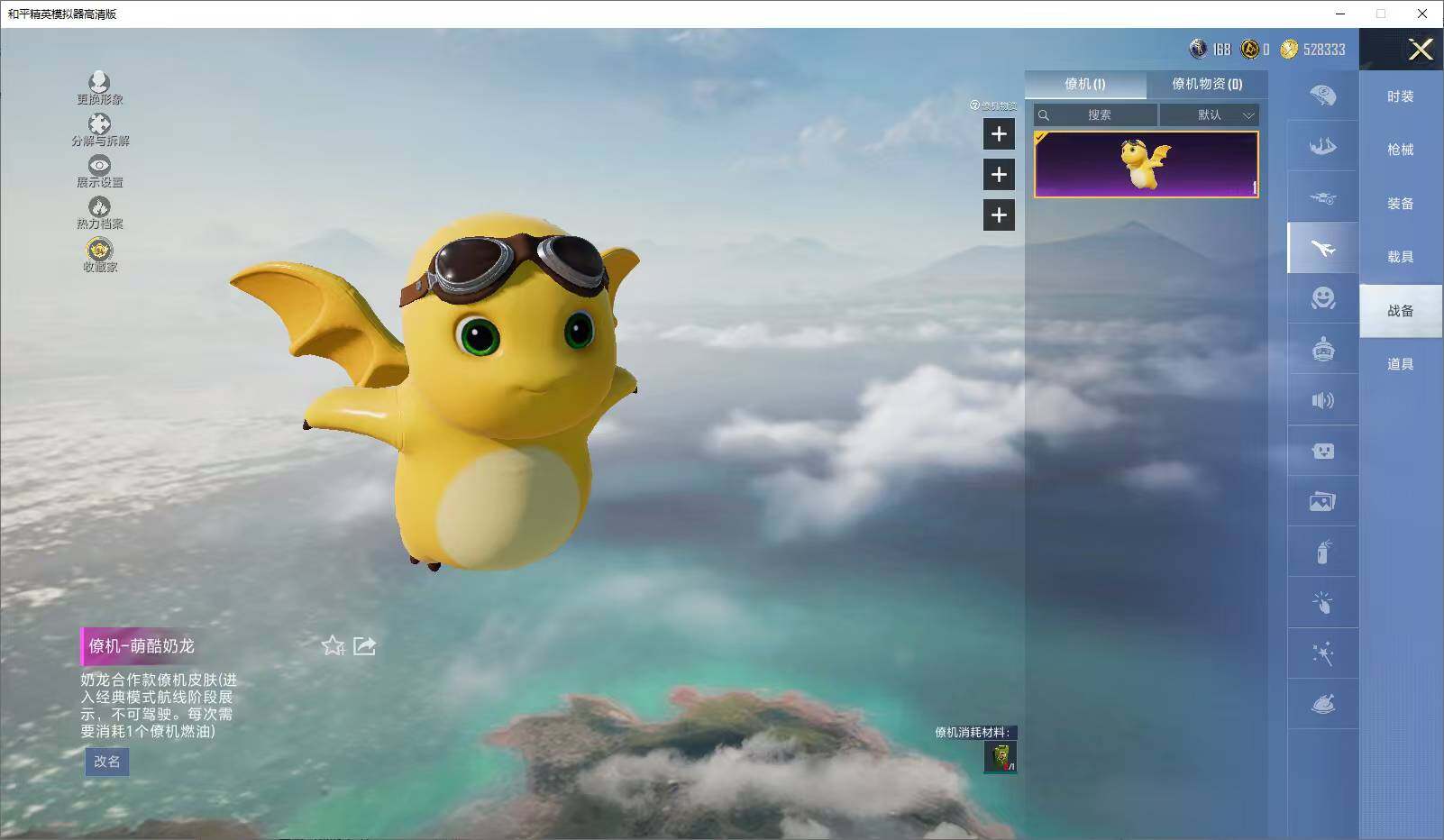The image size is (1444, 840).
Task: Go to the 装备 menu
Action: [x=1400, y=204]
